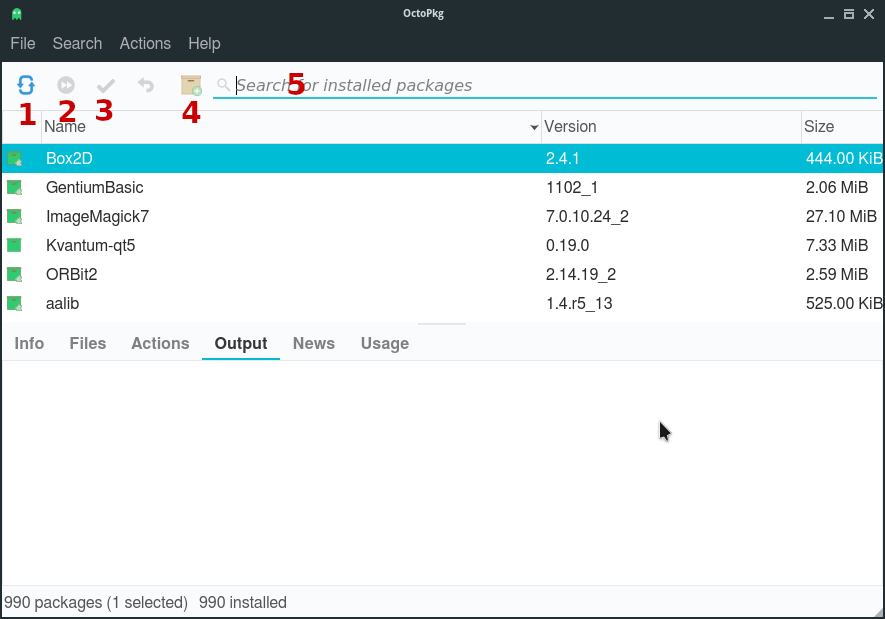
Task: Click the 27.10 MiB size cell
Action: click(841, 217)
